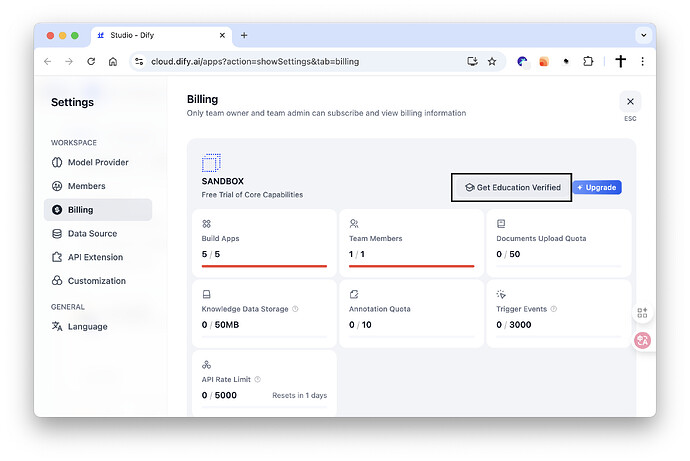Click the Language settings icon
The height and width of the screenshot is (461, 690).
point(57,327)
